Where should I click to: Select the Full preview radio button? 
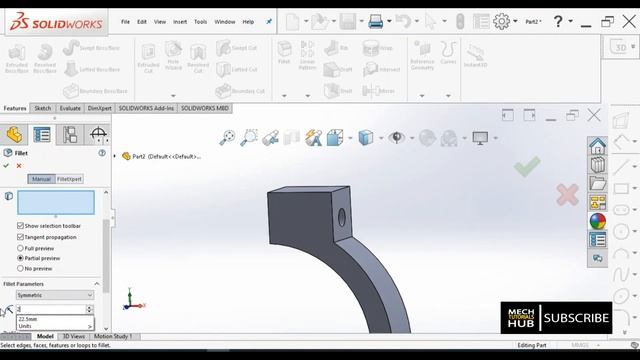click(x=20, y=248)
